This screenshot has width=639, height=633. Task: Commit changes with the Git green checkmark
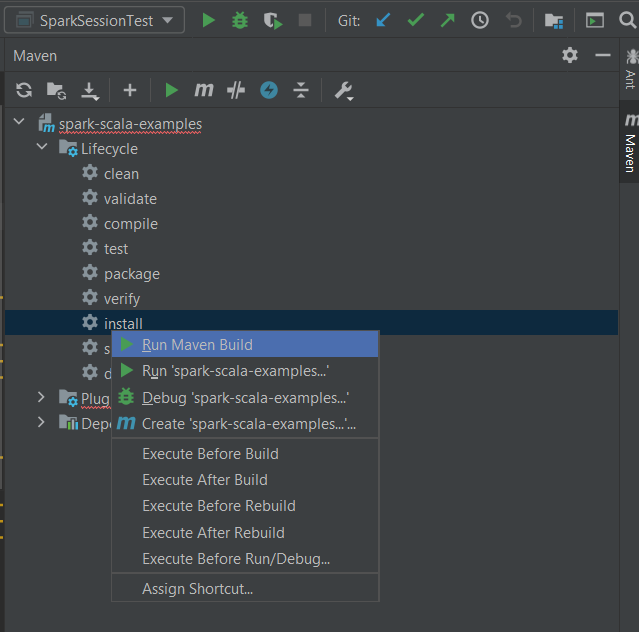tap(415, 20)
